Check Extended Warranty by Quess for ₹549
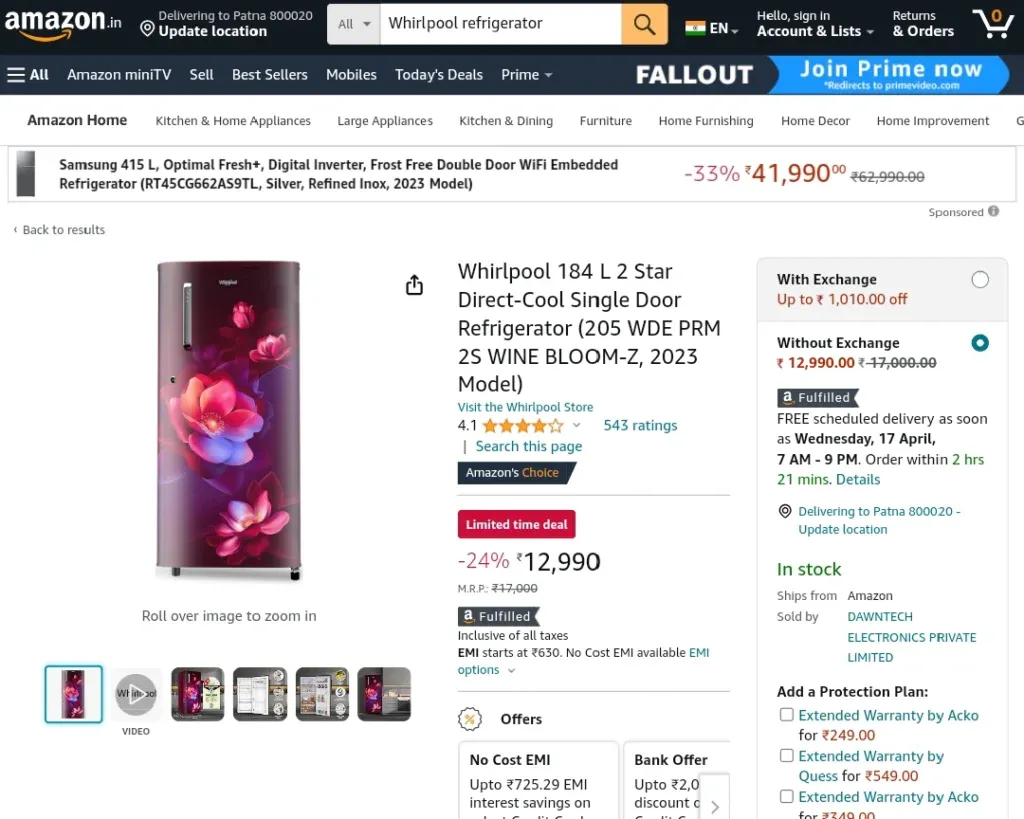This screenshot has height=819, width=1024. coord(786,756)
